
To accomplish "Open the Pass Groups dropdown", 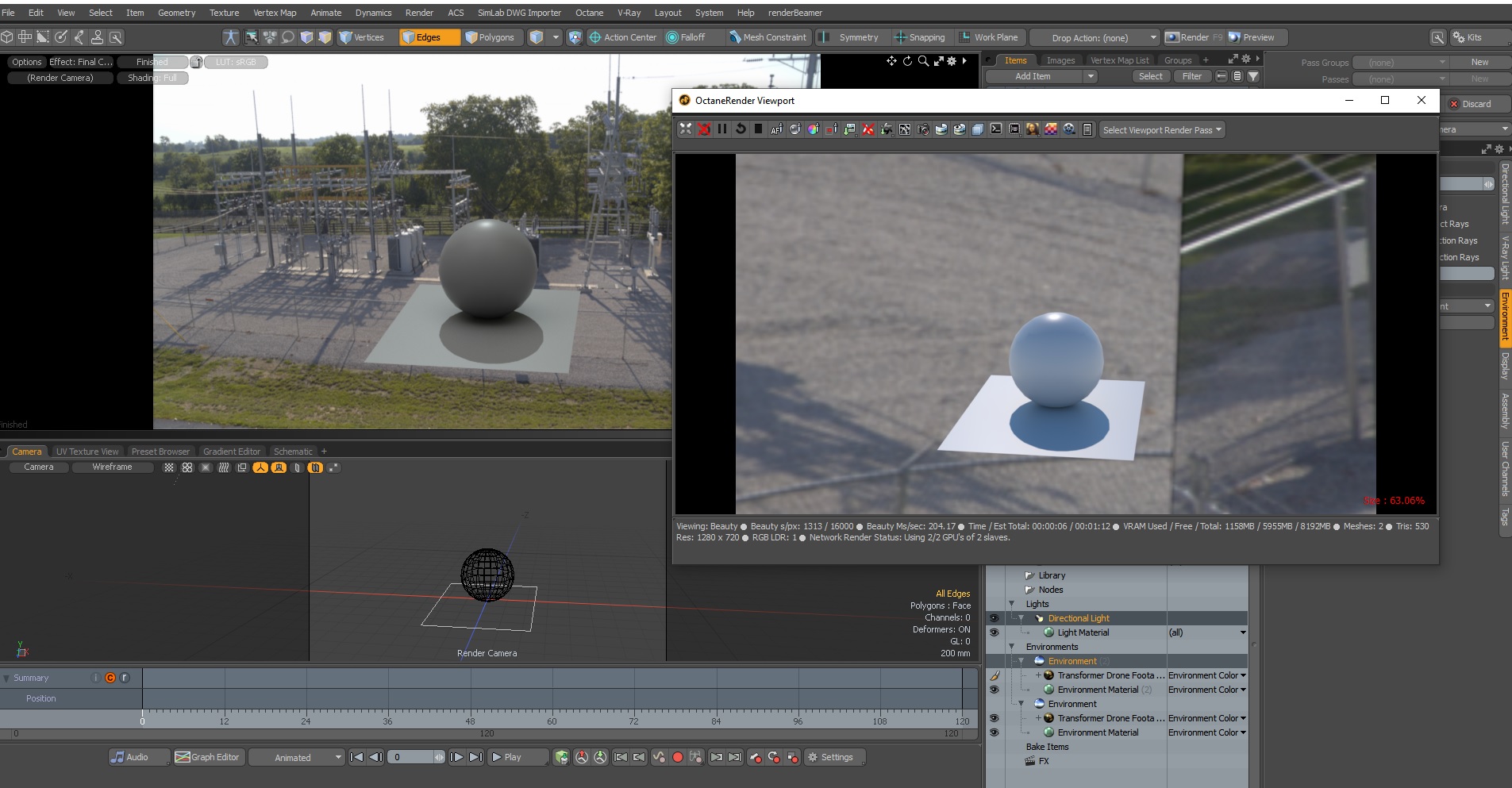I will click(1400, 62).
